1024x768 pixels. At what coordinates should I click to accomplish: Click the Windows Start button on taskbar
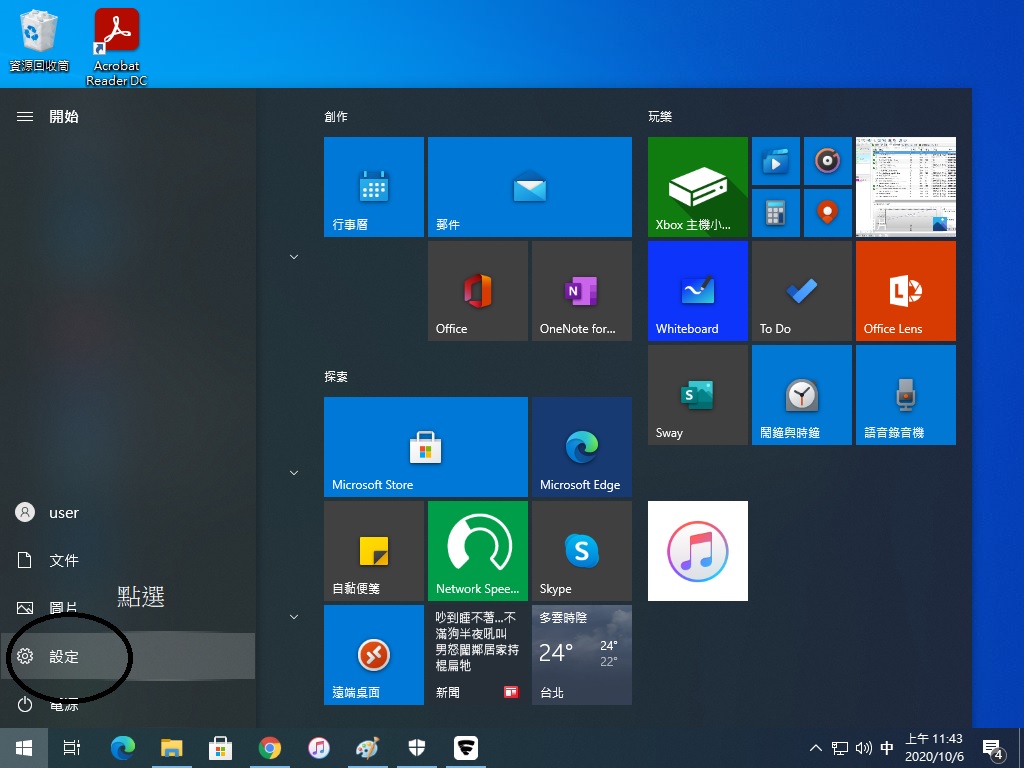24,748
